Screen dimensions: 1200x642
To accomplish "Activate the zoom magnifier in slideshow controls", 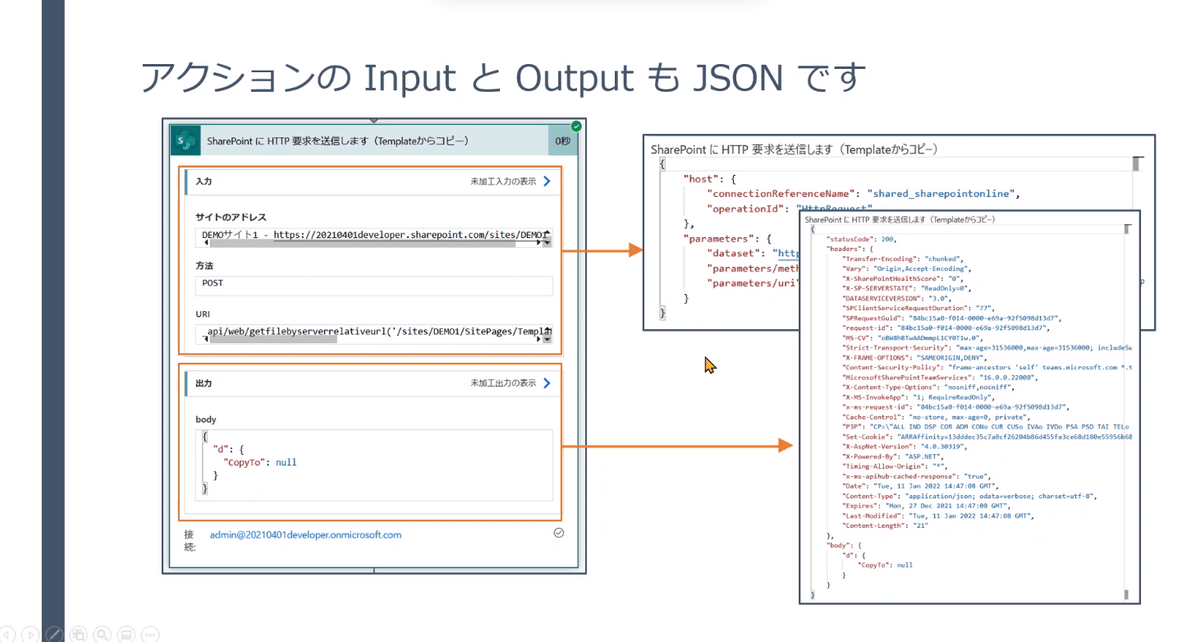I will [102, 634].
